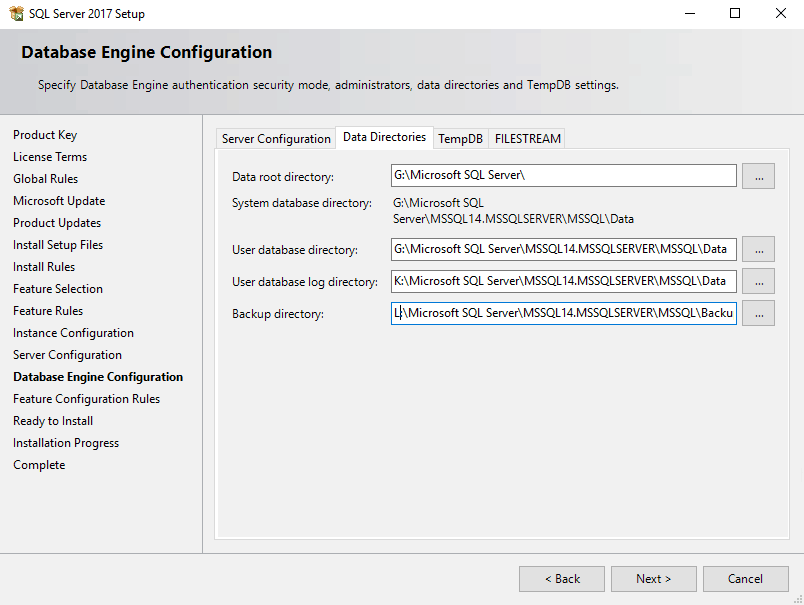The image size is (804, 605).
Task: Open the TempDB tab
Action: tap(460, 138)
